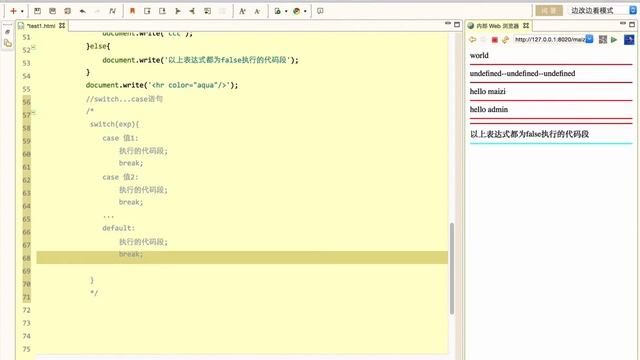
Task: Collapse code fold marker at line 52
Action: pyautogui.click(x=33, y=47)
